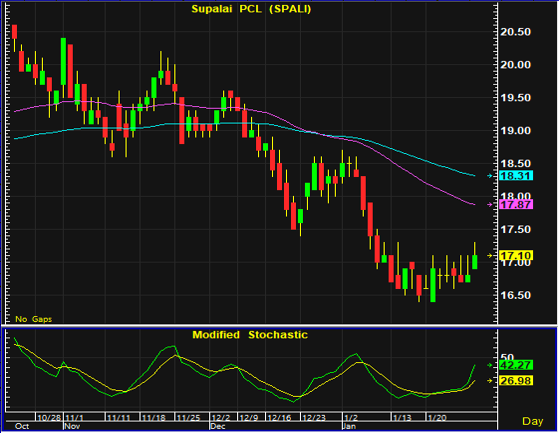Screen dimensions: 559x433
Task: Click the Modified Stochastic indicator title
Action: 250,335
